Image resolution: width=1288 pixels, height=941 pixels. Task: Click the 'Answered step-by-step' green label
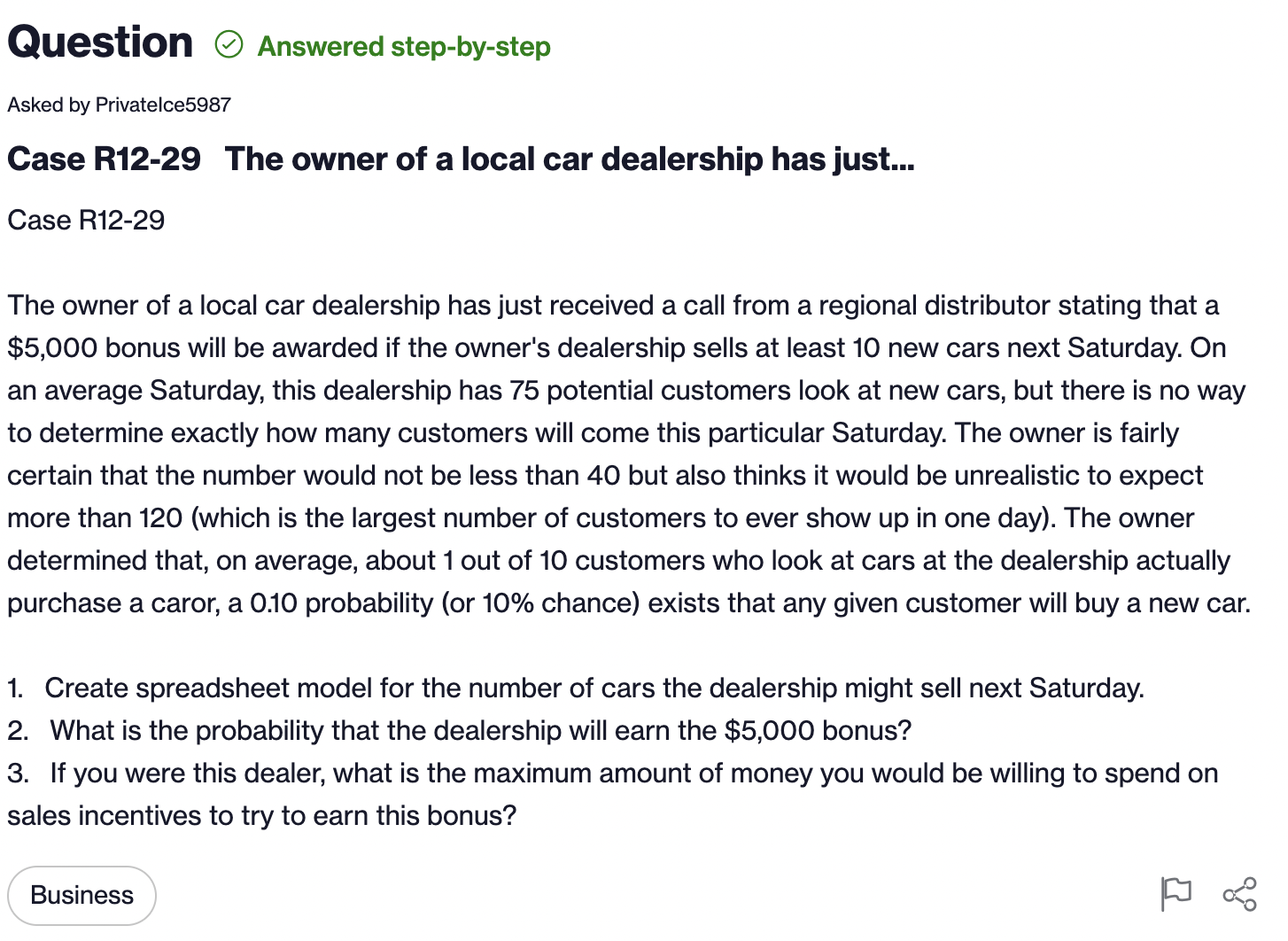(x=404, y=46)
